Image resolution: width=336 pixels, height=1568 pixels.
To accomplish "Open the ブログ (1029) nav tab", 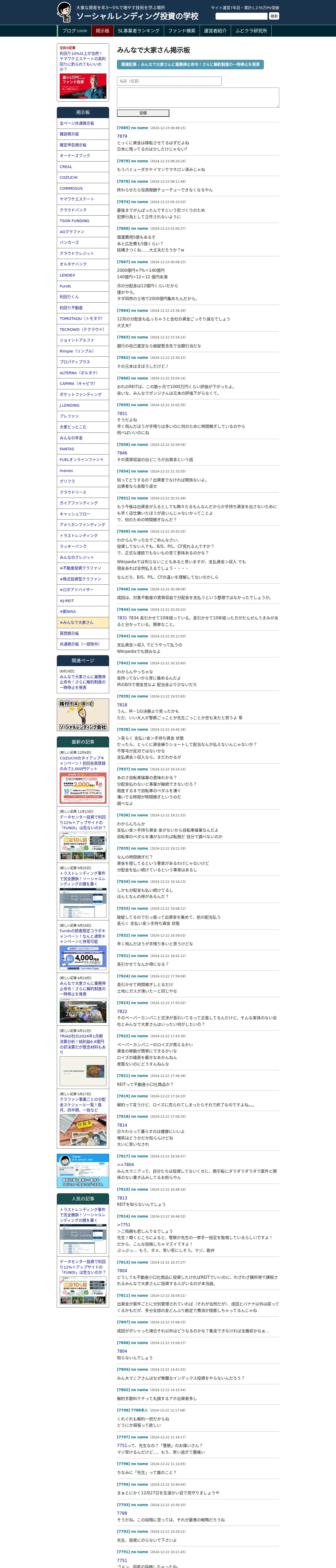I will (x=74, y=31).
